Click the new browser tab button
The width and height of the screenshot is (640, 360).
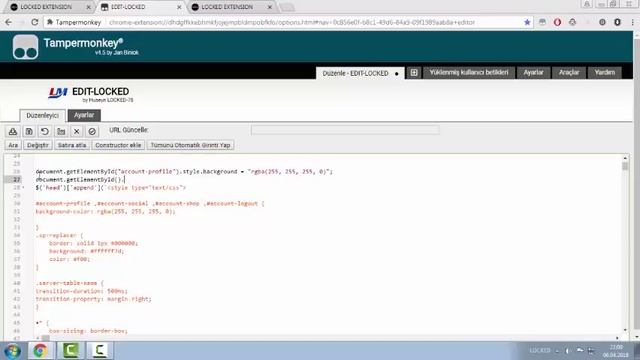click(287, 7)
